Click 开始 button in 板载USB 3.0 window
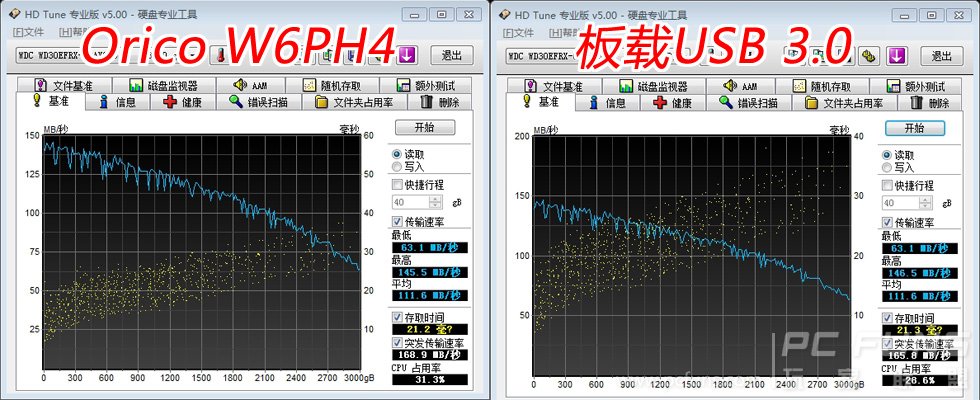The width and height of the screenshot is (980, 400). click(x=915, y=128)
